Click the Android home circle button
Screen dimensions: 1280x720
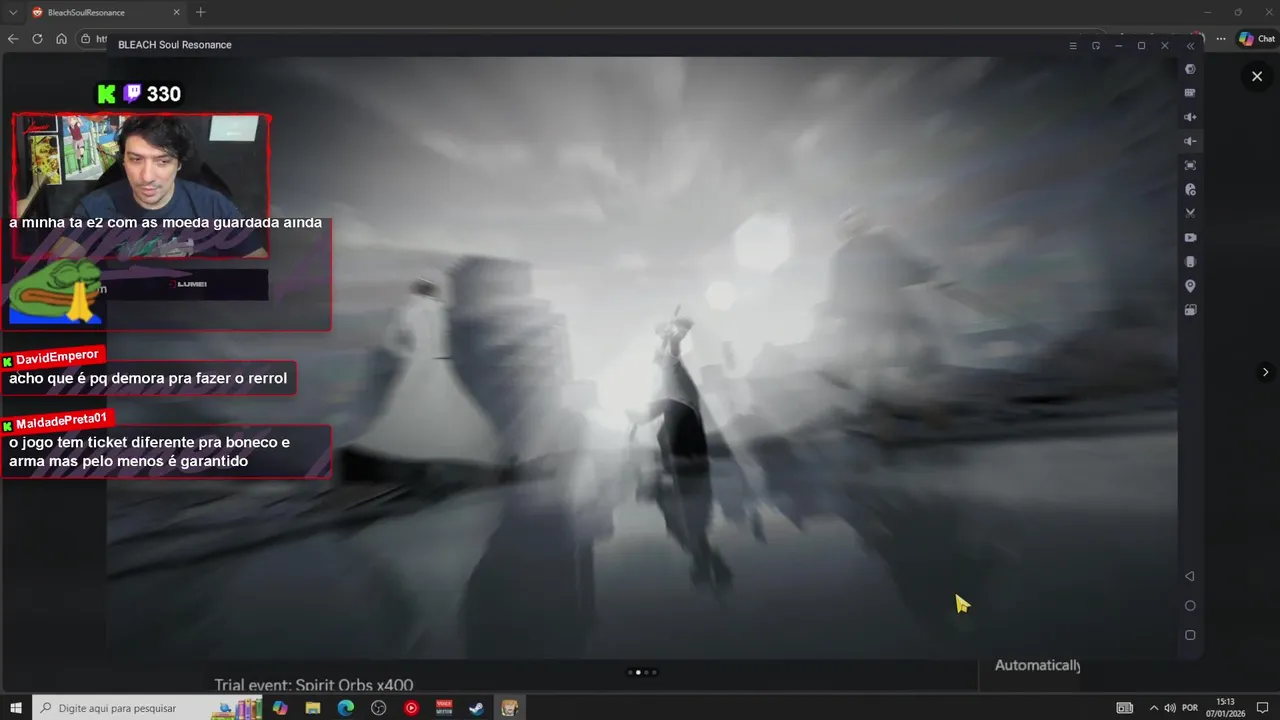tap(1190, 606)
